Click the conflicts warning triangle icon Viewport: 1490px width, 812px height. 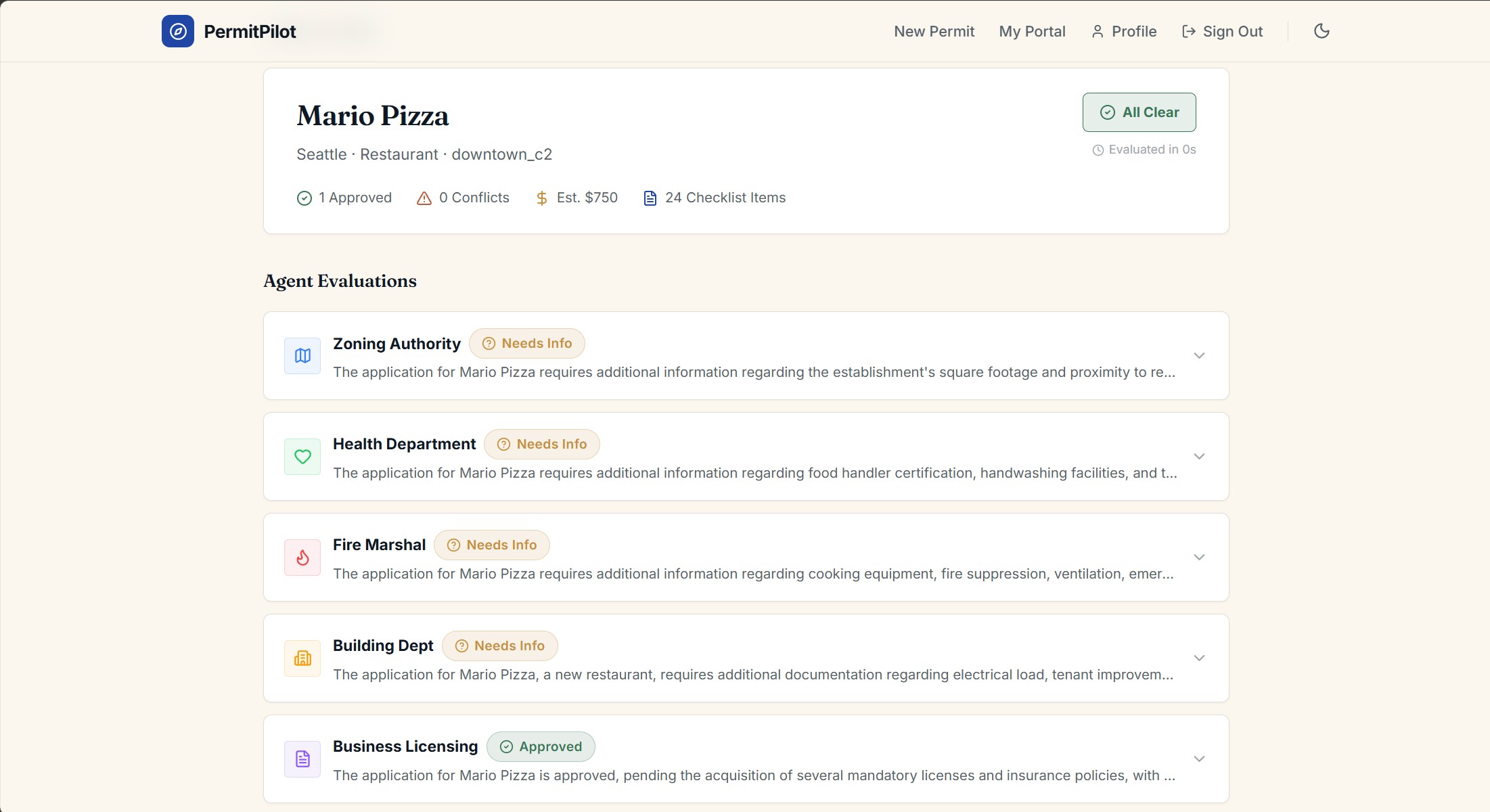pos(424,198)
